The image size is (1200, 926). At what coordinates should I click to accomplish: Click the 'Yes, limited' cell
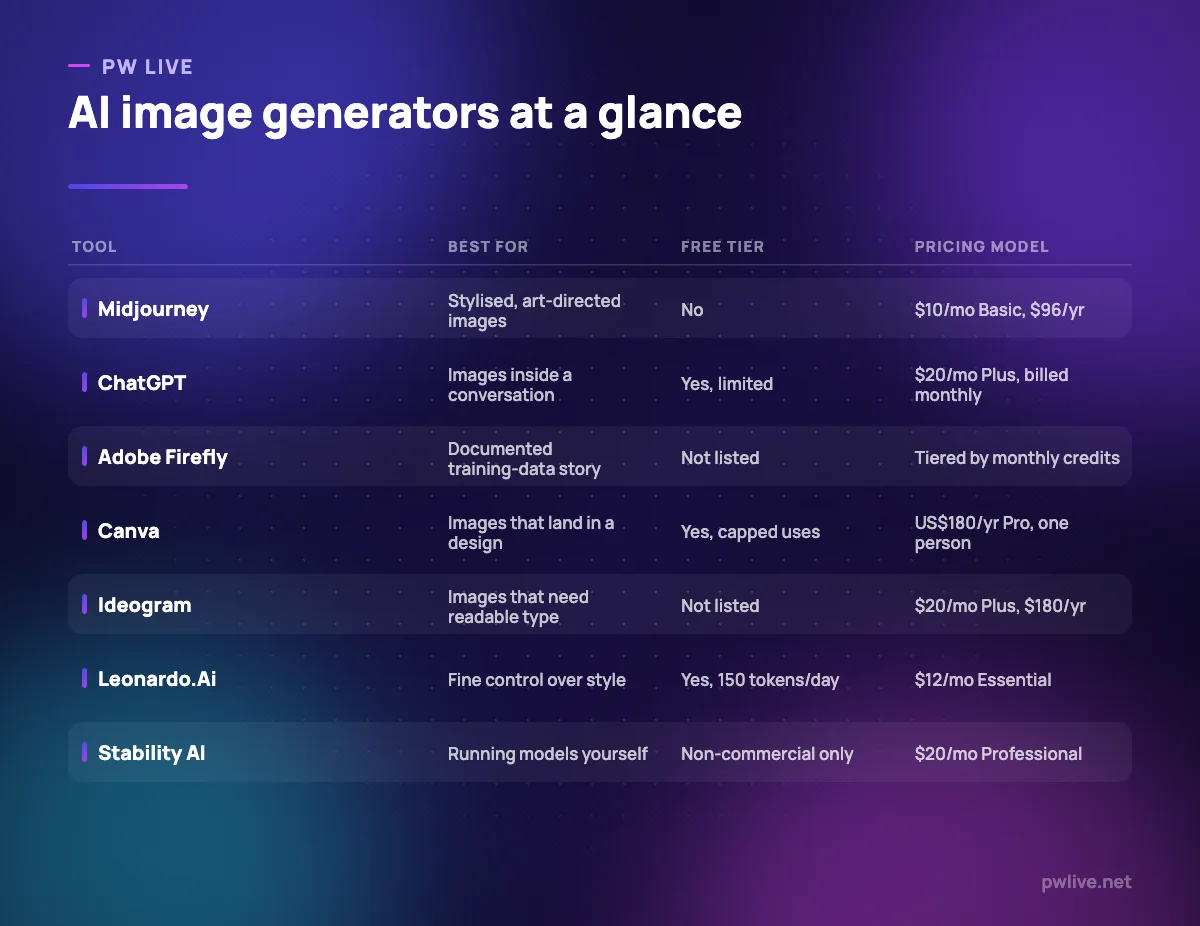click(x=727, y=384)
